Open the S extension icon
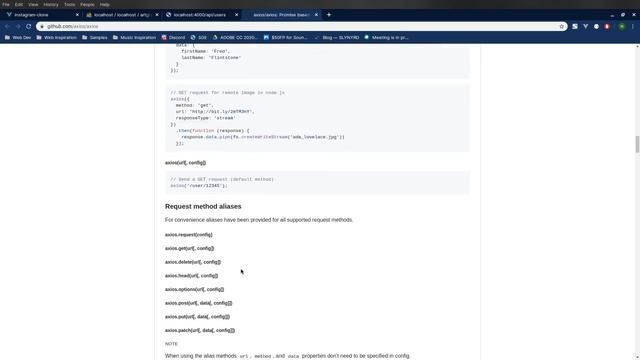This screenshot has width=640, height=360. tap(575, 26)
